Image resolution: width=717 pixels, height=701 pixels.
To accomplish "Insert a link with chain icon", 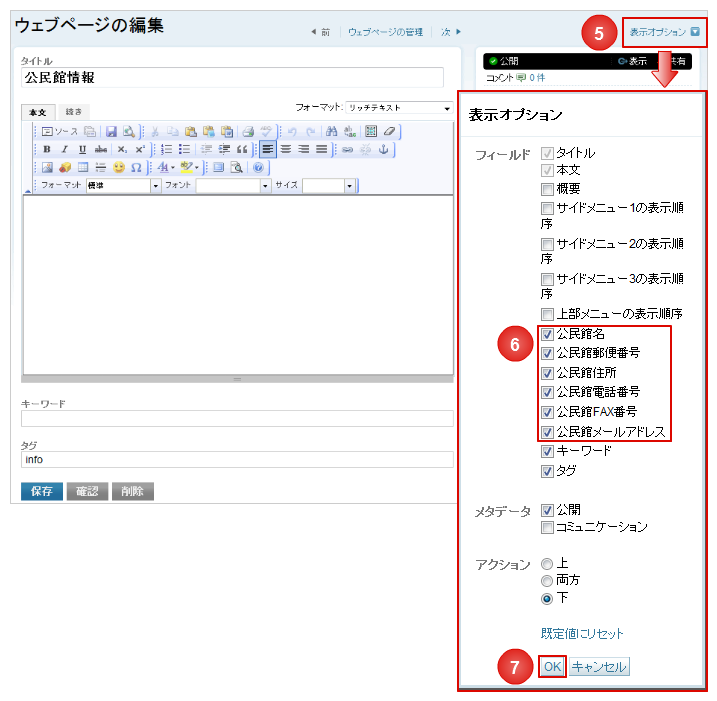I will pos(348,150).
